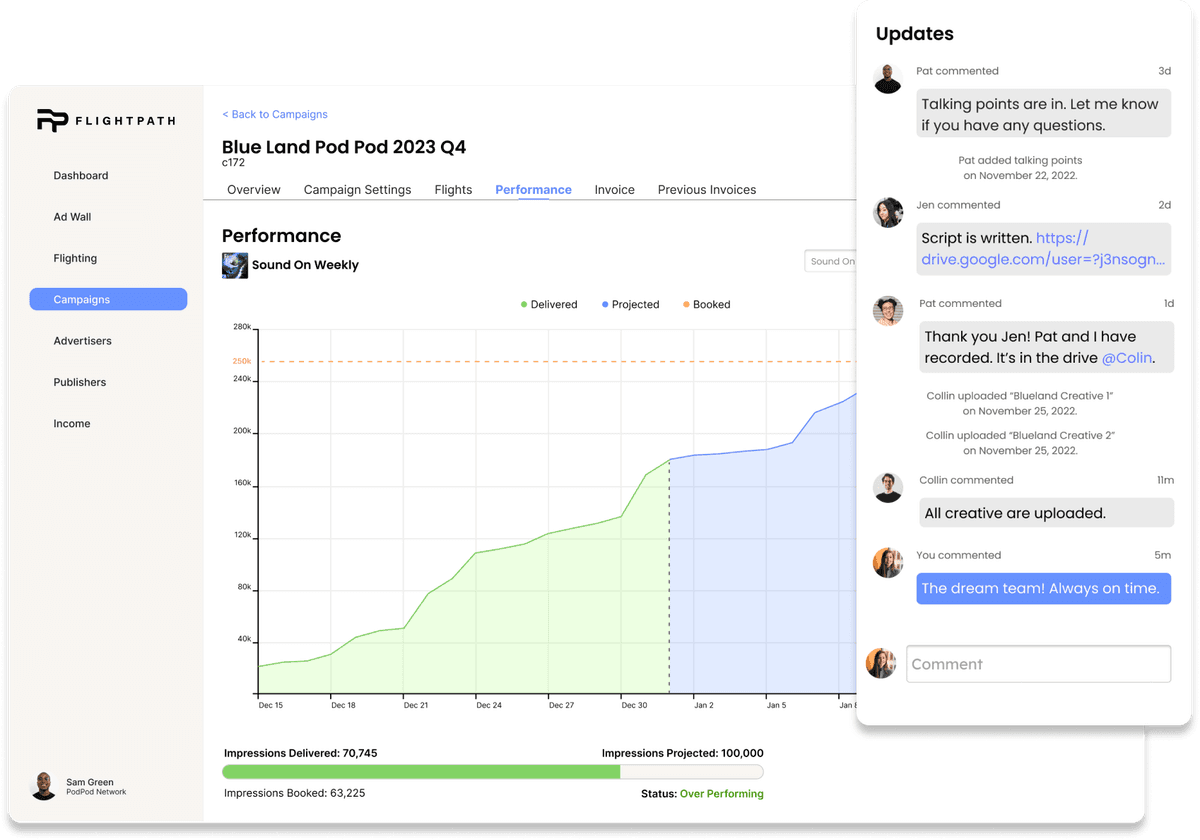Click the 'Updates' panel heading
The image size is (1200, 840).
click(914, 34)
